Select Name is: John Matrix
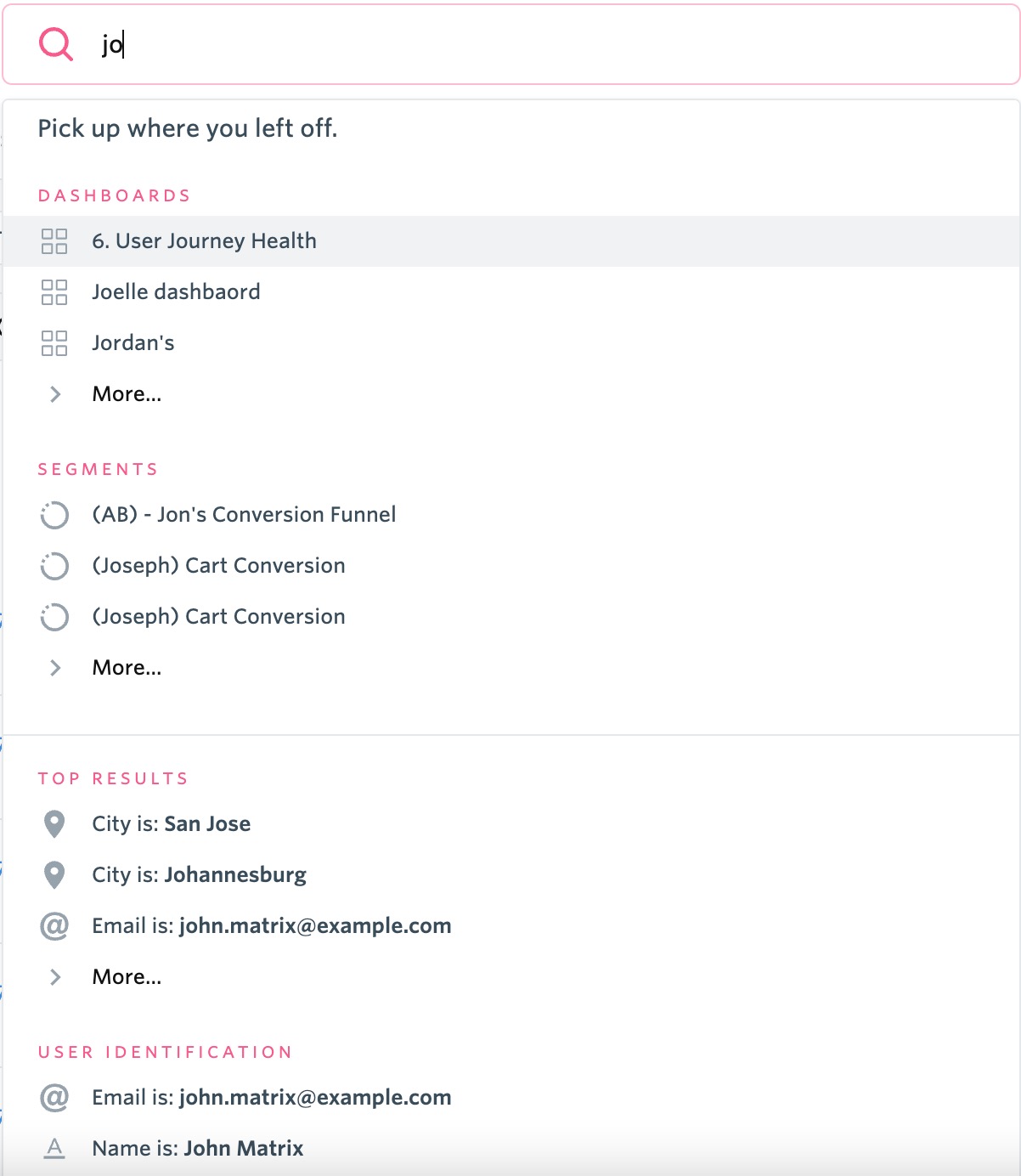Viewport: 1021px width, 1176px height. [511, 1149]
